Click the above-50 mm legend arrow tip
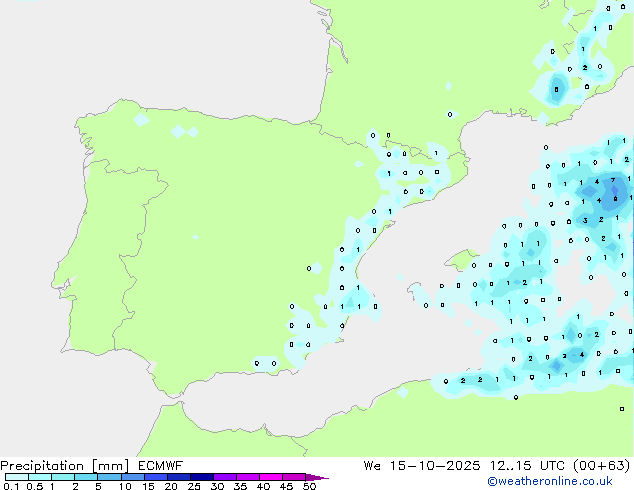634x490 pixels. pyautogui.click(x=317, y=477)
